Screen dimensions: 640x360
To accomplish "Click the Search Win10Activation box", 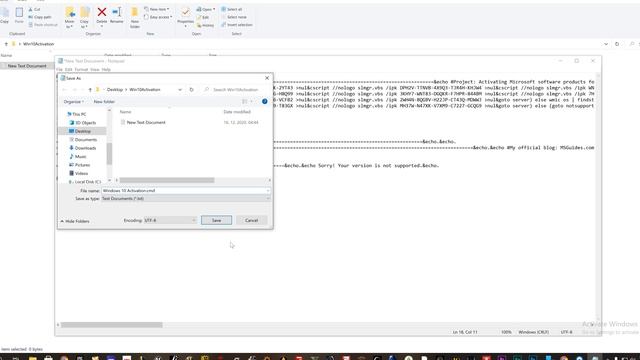I will click(236, 90).
